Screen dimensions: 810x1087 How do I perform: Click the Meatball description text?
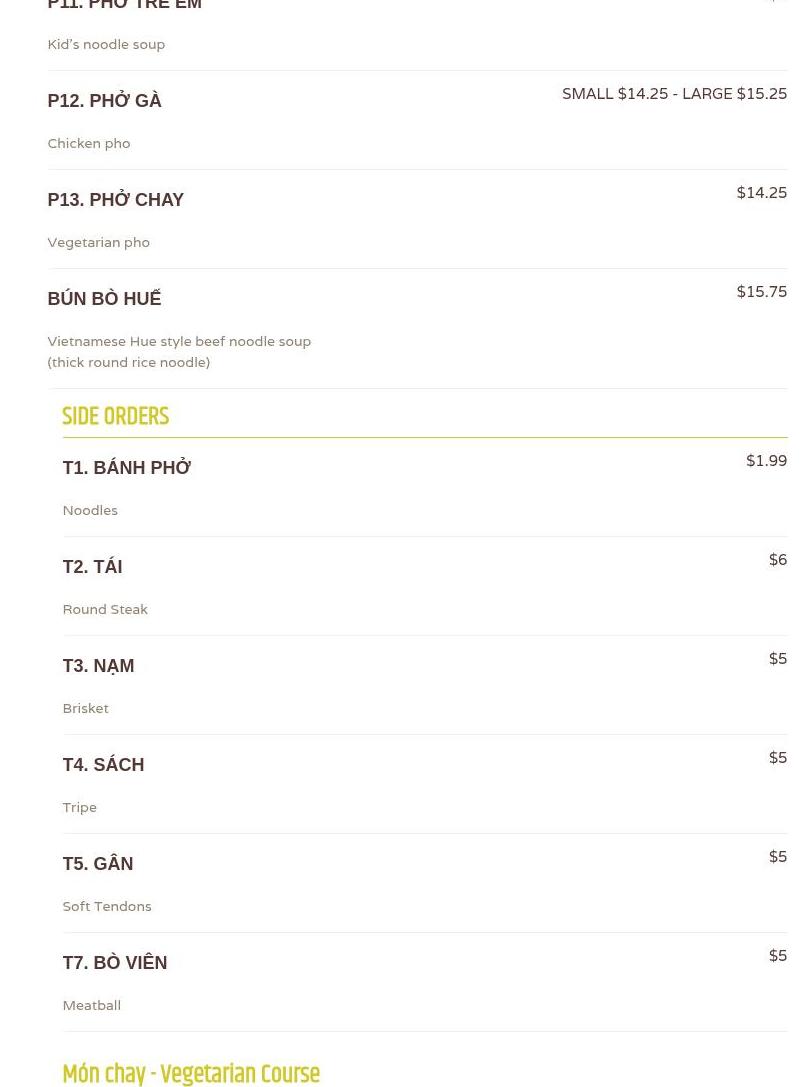91,1006
